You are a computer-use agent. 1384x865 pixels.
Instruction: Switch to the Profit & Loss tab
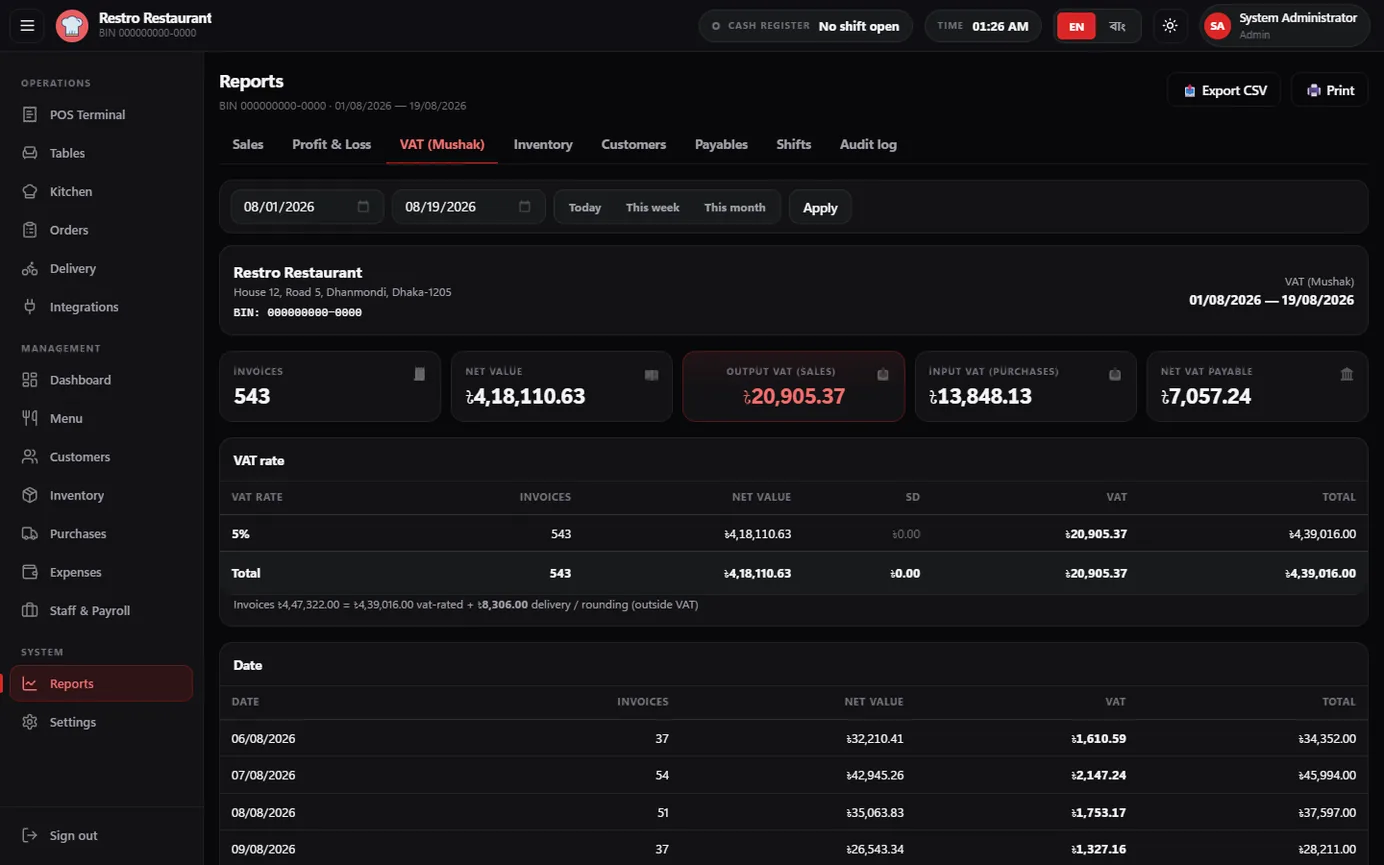[x=332, y=145]
